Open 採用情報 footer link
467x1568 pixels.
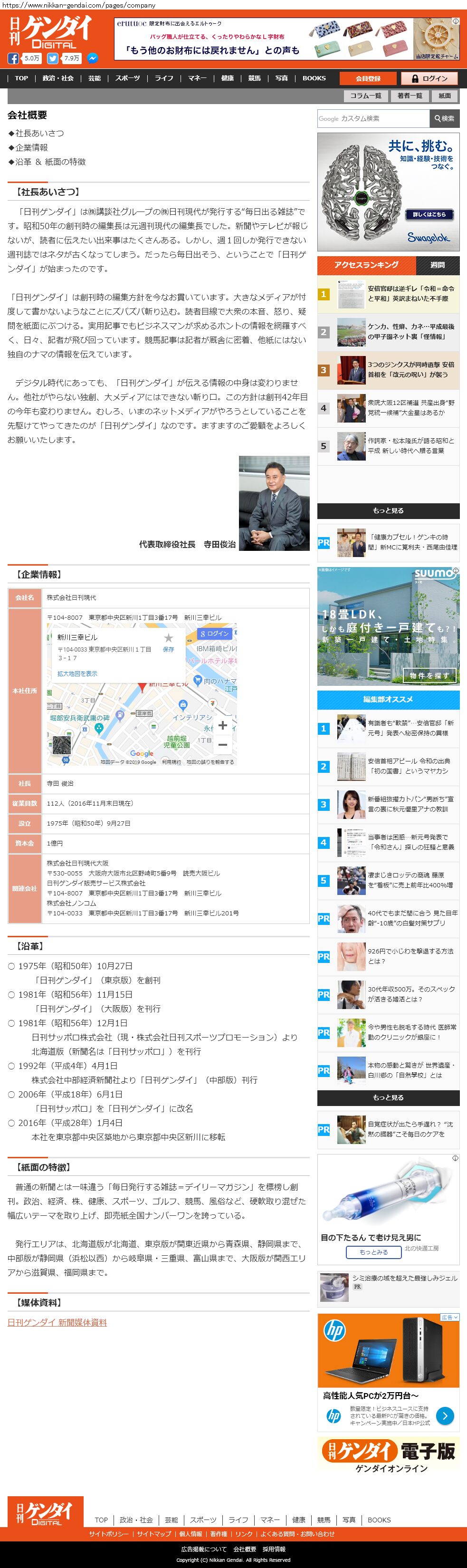click(x=274, y=1549)
